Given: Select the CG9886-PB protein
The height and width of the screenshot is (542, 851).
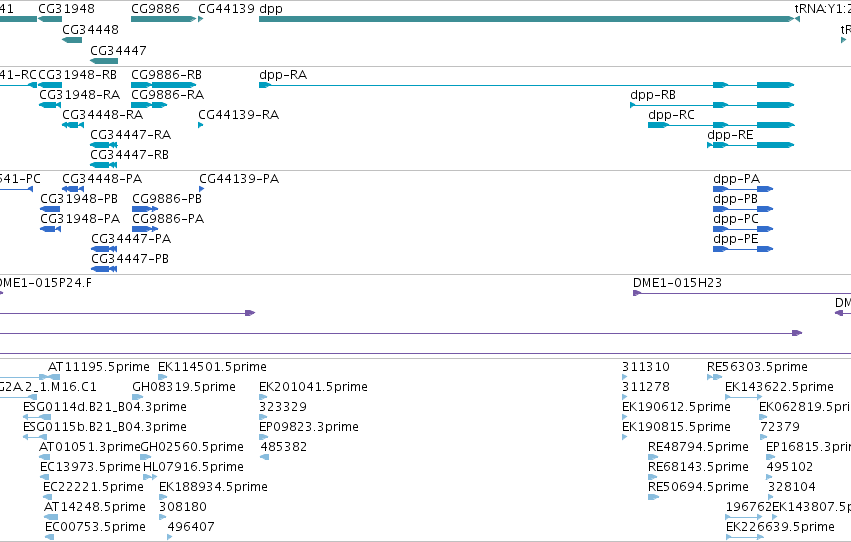Looking at the screenshot, I should click(x=145, y=209).
